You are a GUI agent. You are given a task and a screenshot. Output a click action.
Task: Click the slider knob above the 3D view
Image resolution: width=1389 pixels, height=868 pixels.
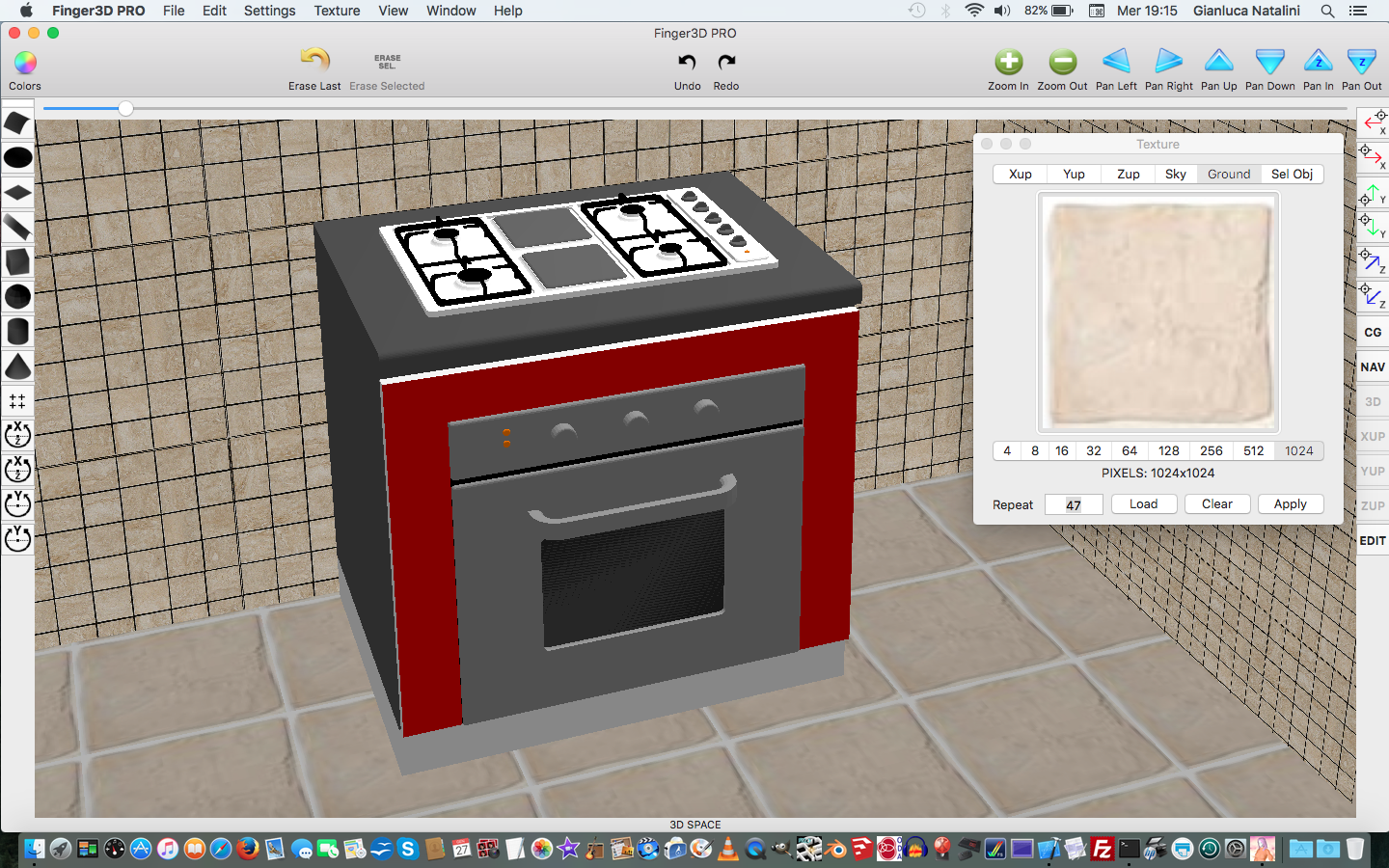tap(125, 108)
